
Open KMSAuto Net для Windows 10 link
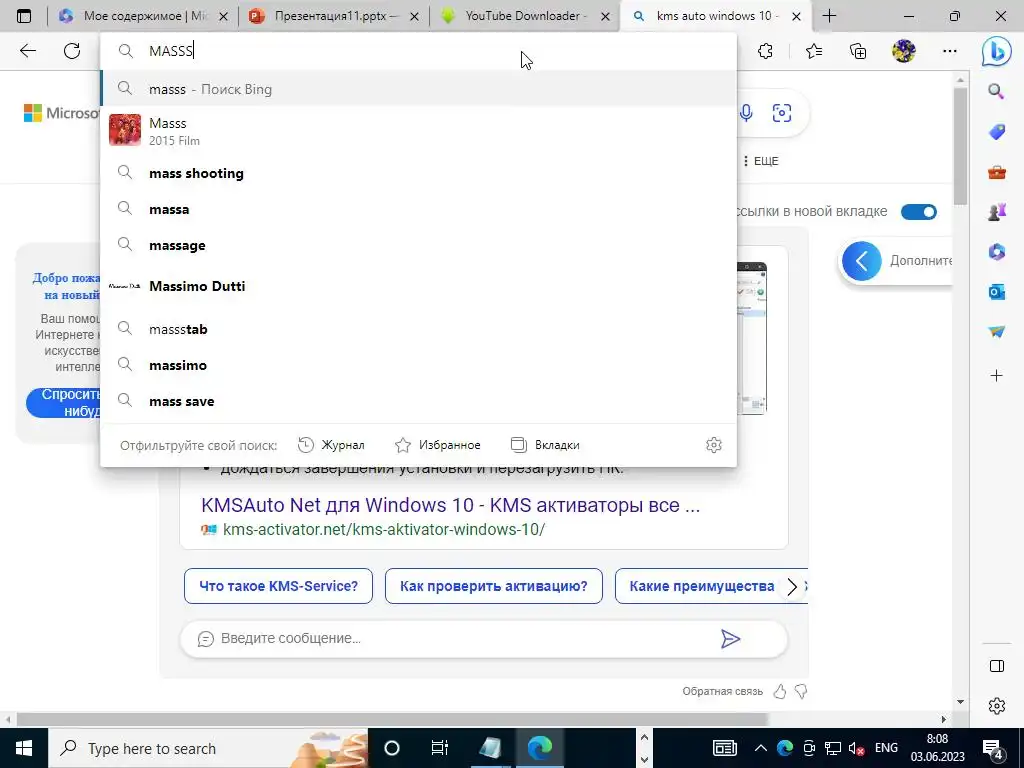tap(451, 505)
